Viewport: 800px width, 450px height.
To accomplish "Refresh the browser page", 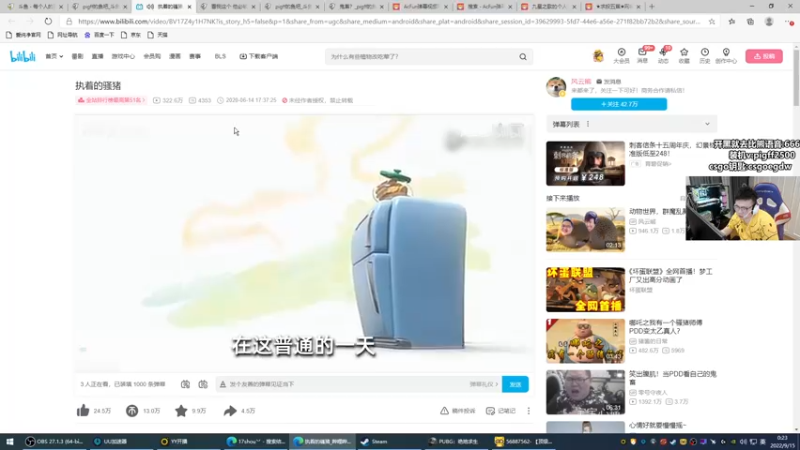I will pos(48,21).
